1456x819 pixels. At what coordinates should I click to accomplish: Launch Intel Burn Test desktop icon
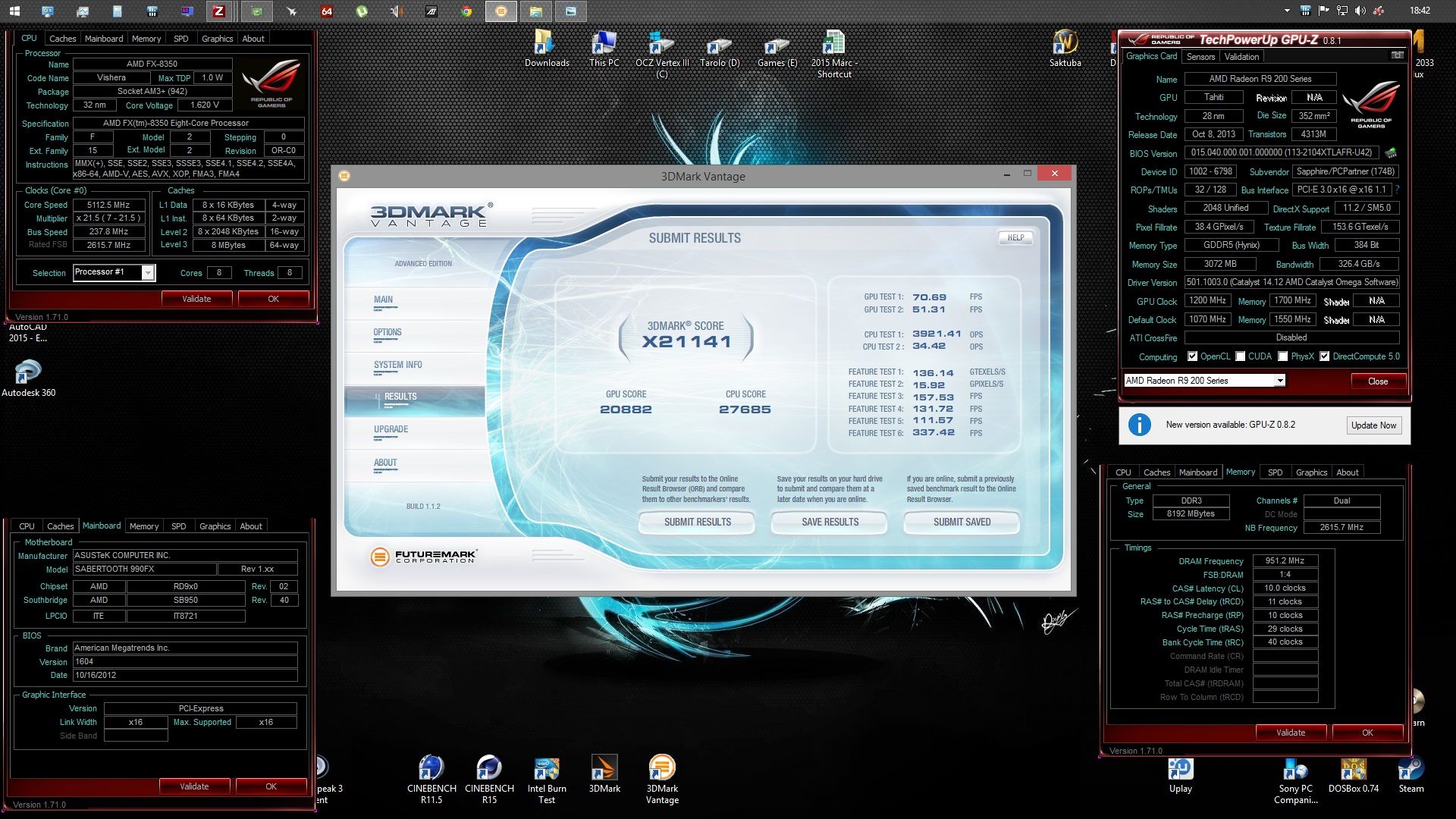tap(547, 780)
